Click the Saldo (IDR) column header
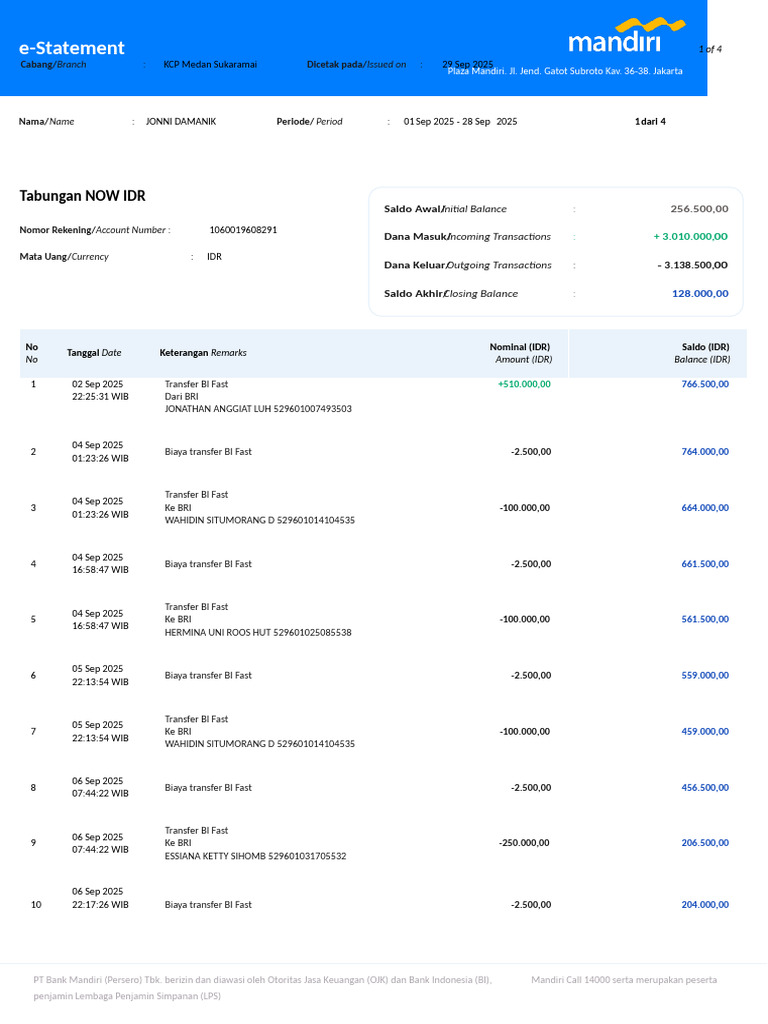The image size is (768, 1024). [x=702, y=353]
